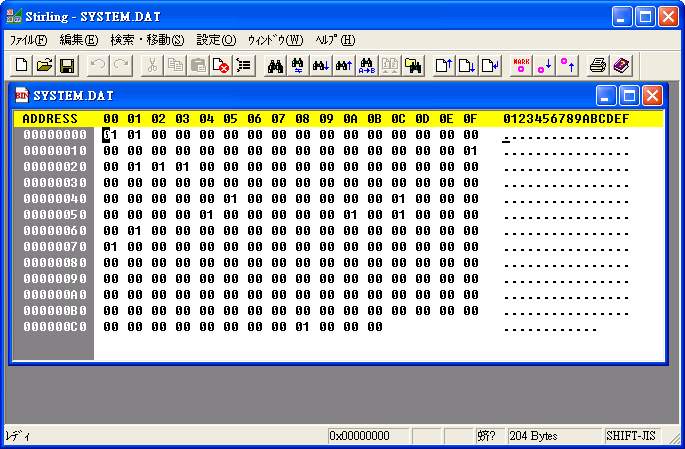Viewport: 685px width, 449px height.
Task: Maximize the SYSTEM.DAT child window
Action: [629, 96]
